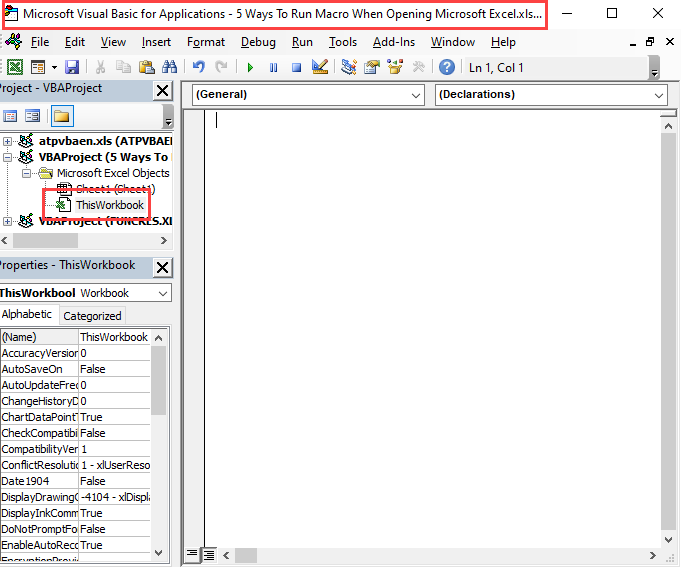Image resolution: width=681 pixels, height=567 pixels.
Task: Click the Paste clipboard icon
Action: pyautogui.click(x=147, y=67)
